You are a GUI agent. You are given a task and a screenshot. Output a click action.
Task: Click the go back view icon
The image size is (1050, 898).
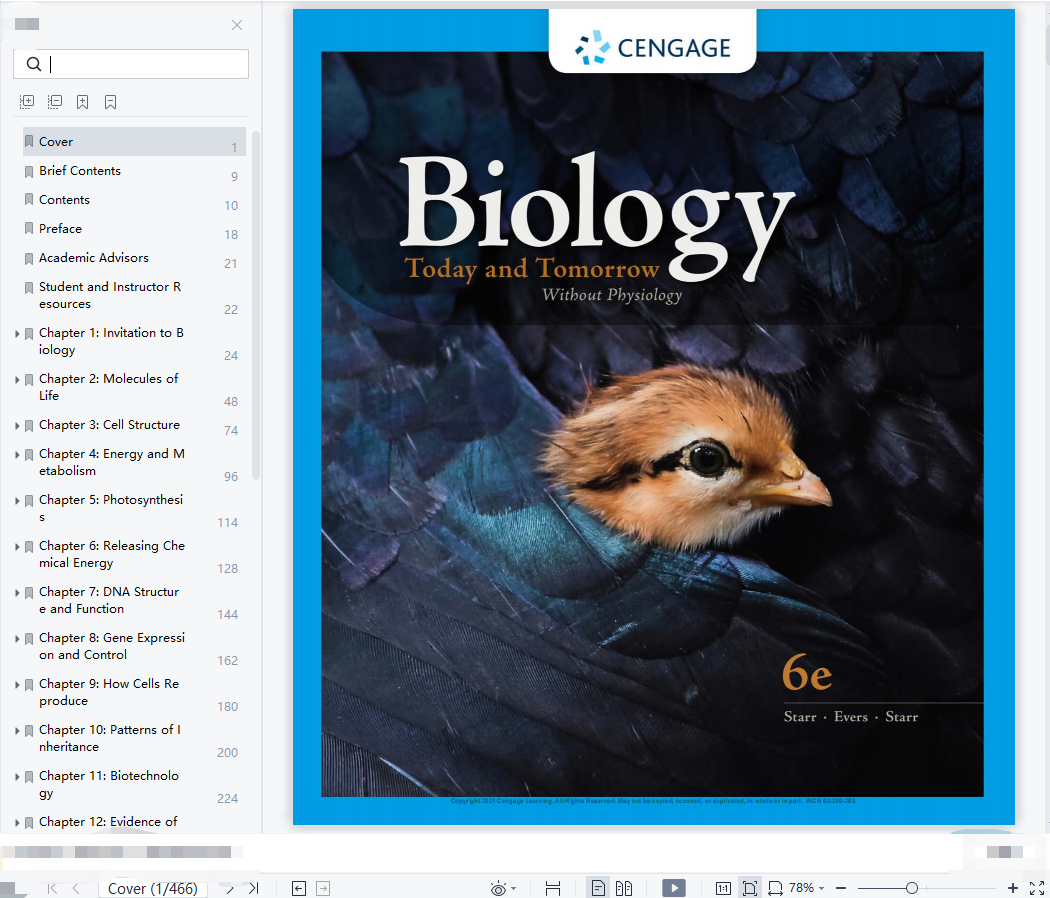(x=299, y=889)
